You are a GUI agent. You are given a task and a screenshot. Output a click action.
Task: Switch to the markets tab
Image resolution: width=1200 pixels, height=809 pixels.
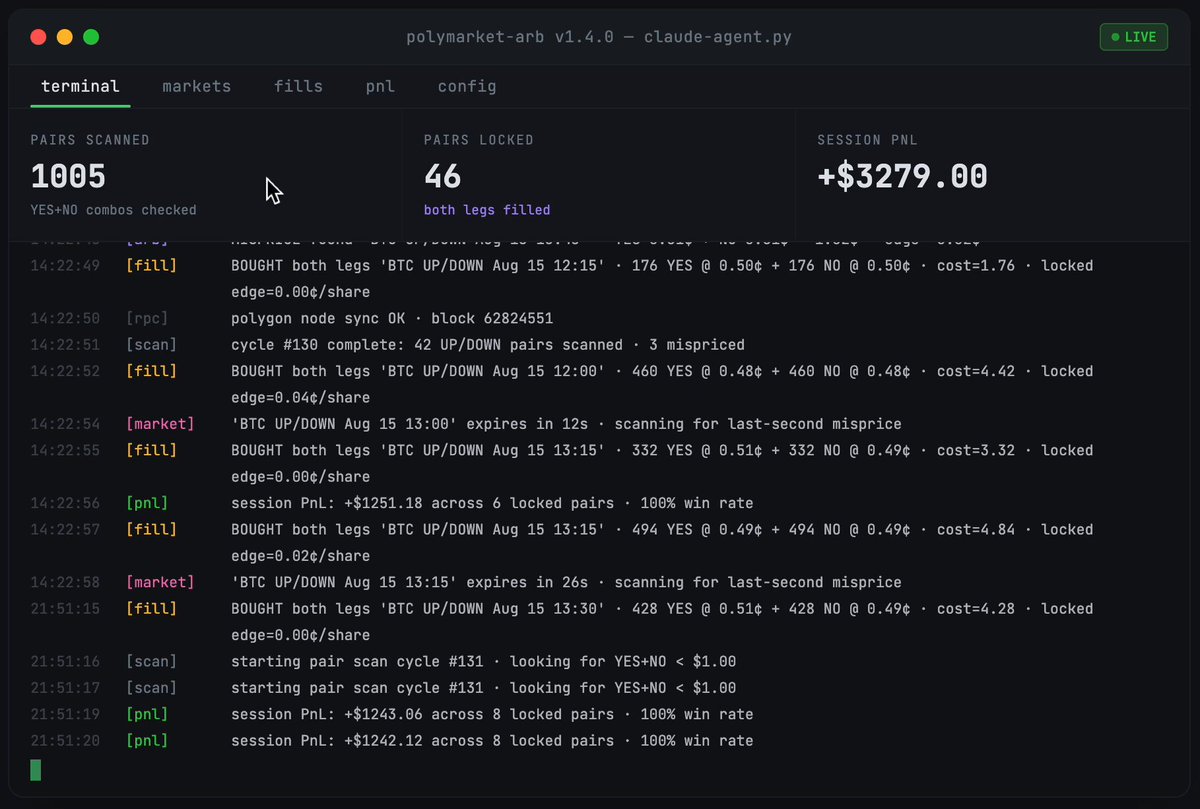coord(197,86)
